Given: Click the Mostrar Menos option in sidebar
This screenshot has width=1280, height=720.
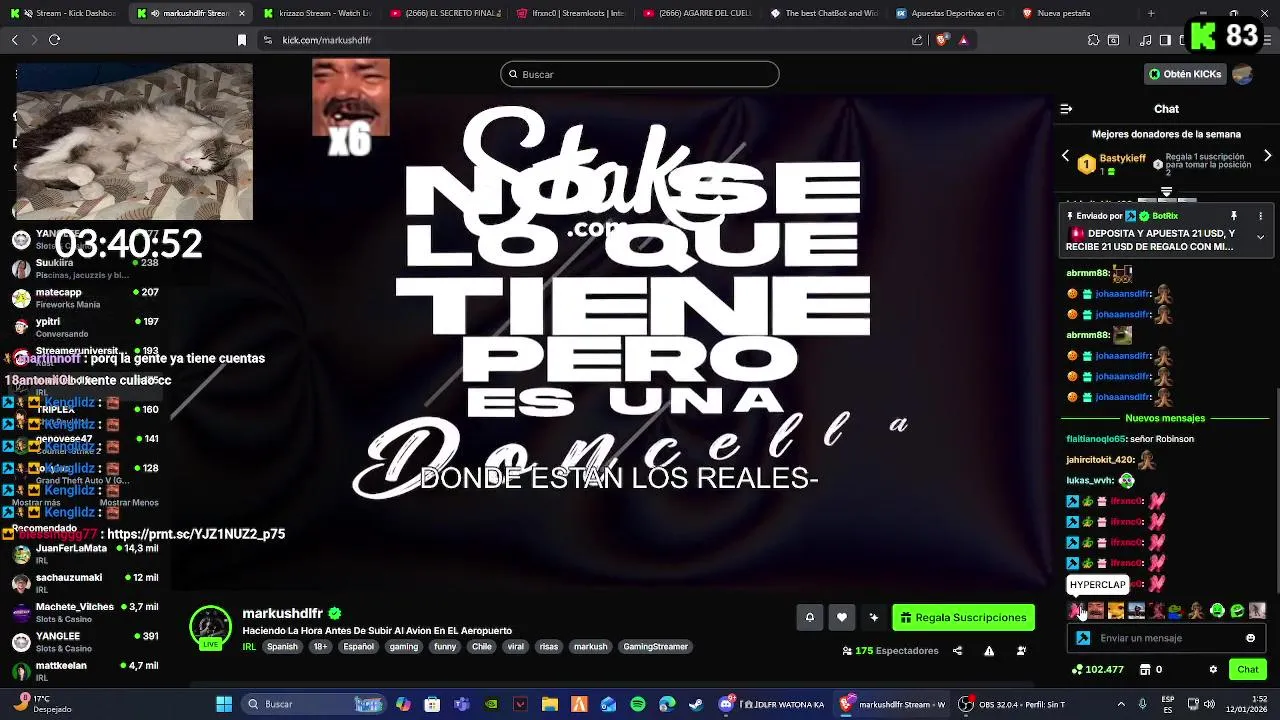Looking at the screenshot, I should coord(129,503).
